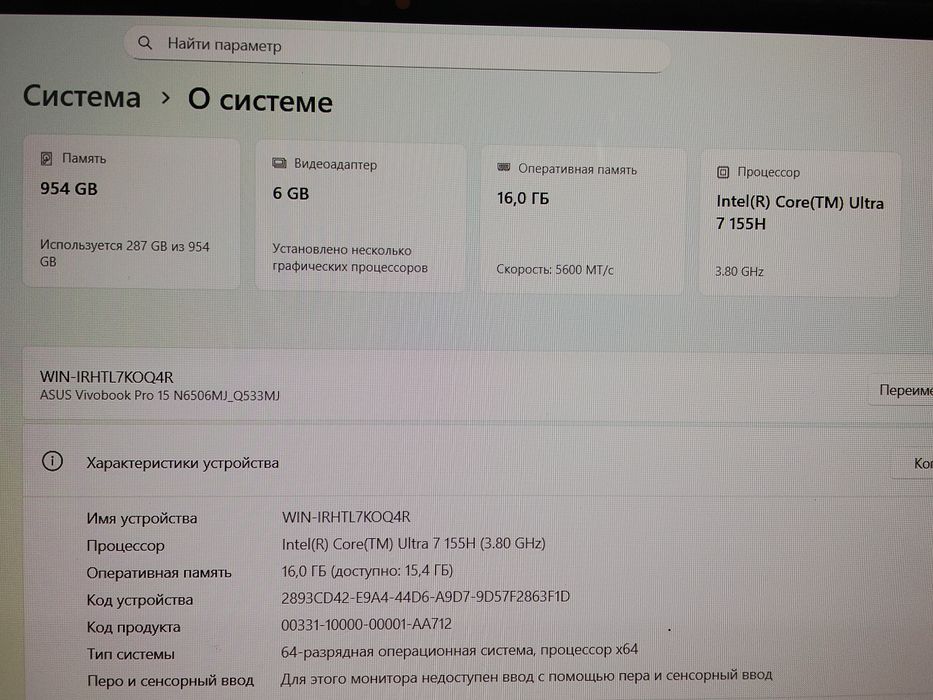Click the 'Перо и сенсорный ввод' label
This screenshot has height=700, width=933.
pos(170,680)
